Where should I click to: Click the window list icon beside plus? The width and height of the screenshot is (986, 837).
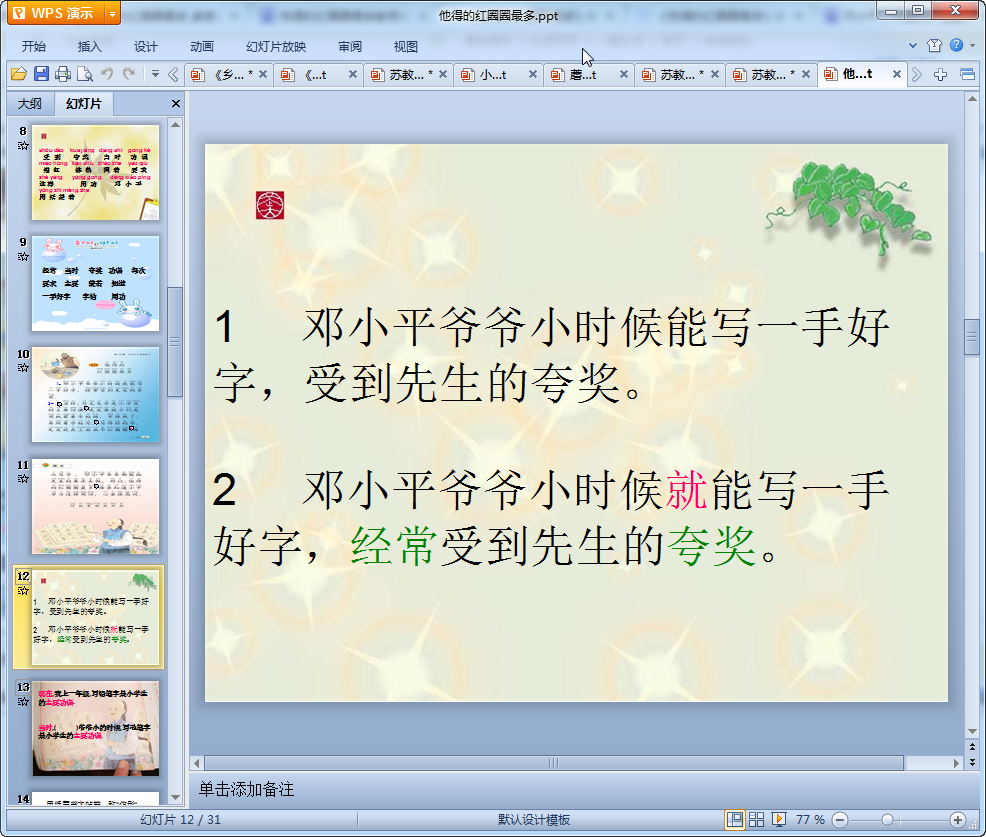[x=967, y=74]
